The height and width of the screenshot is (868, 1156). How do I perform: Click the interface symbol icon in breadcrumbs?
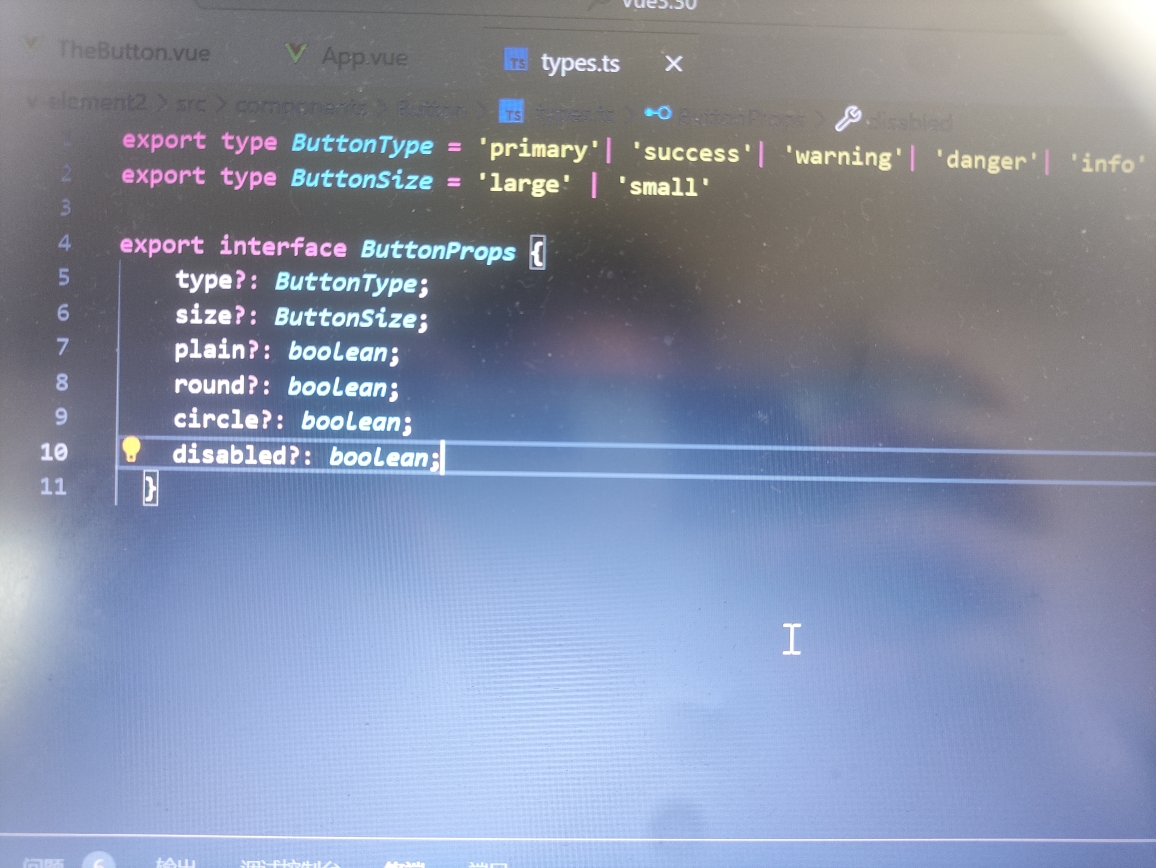tap(658, 114)
